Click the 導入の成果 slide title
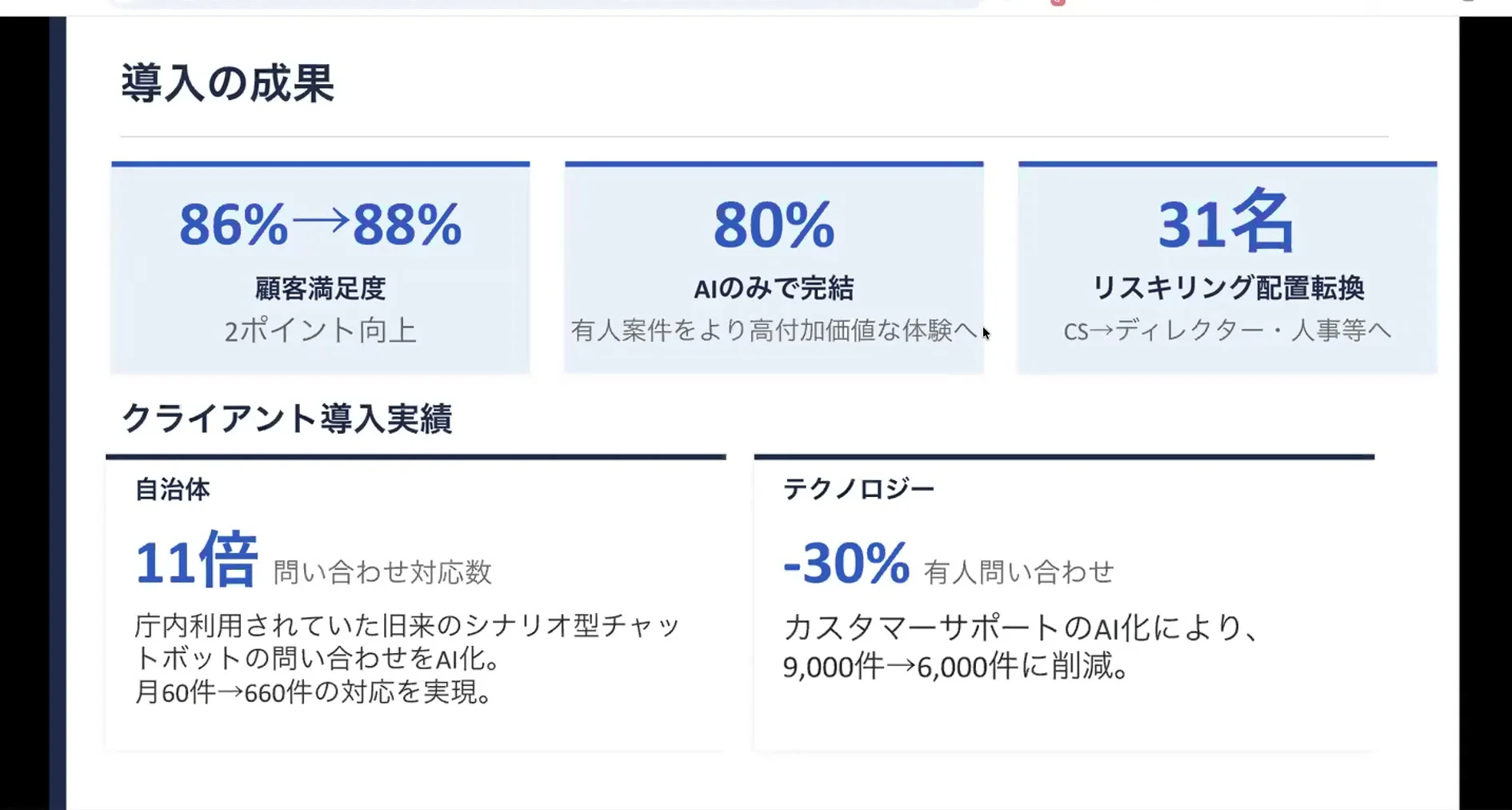Image resolution: width=1512 pixels, height=810 pixels. pos(227,83)
